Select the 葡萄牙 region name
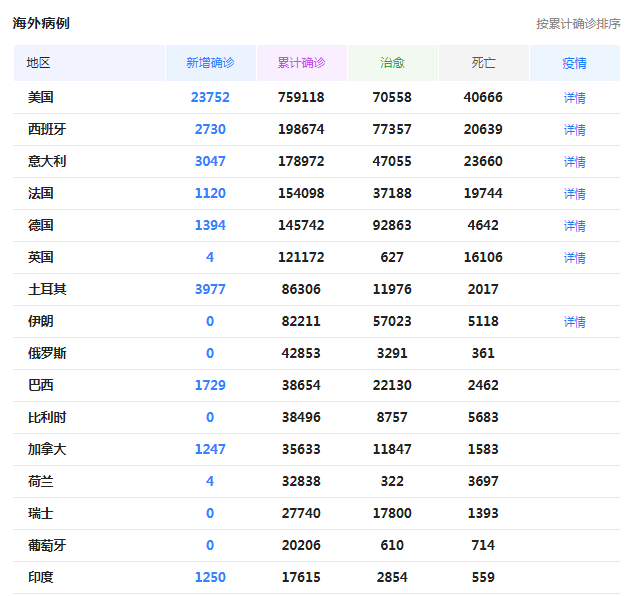 point(47,545)
